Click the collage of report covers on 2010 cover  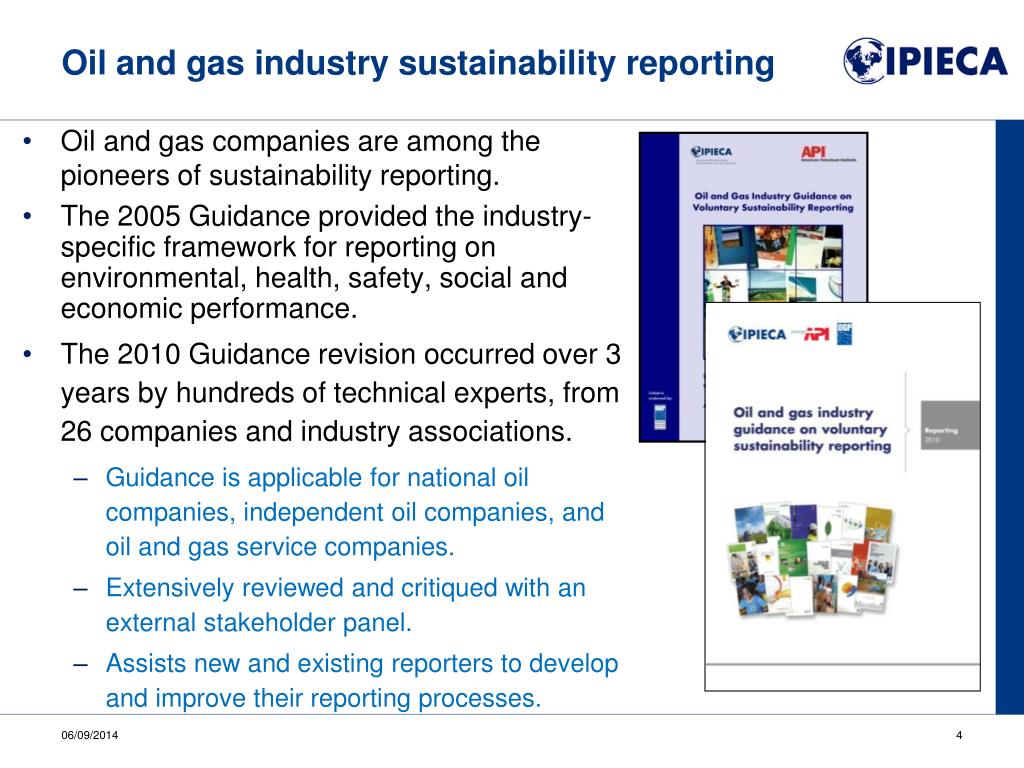coord(812,559)
